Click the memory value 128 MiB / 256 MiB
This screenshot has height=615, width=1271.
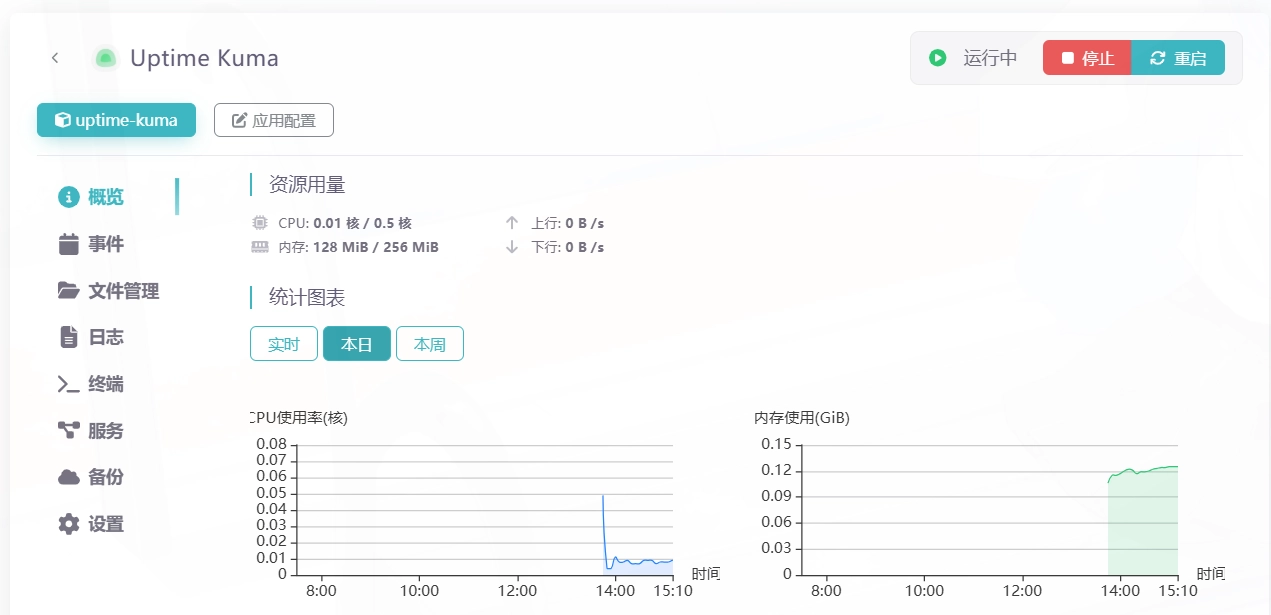376,247
